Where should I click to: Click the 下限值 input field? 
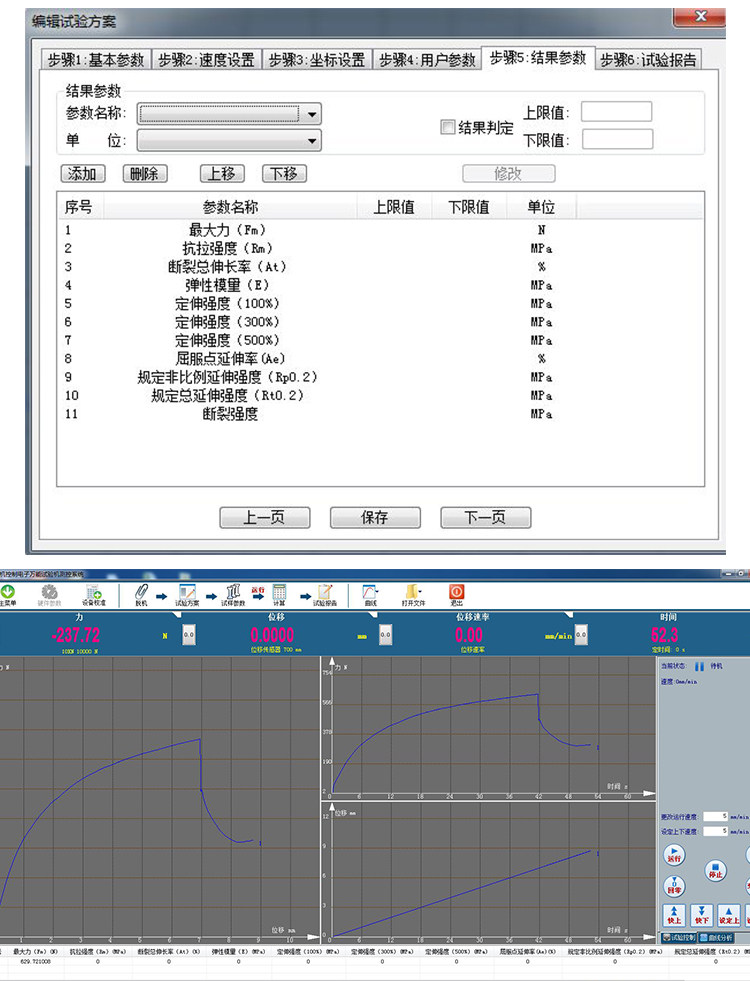617,139
